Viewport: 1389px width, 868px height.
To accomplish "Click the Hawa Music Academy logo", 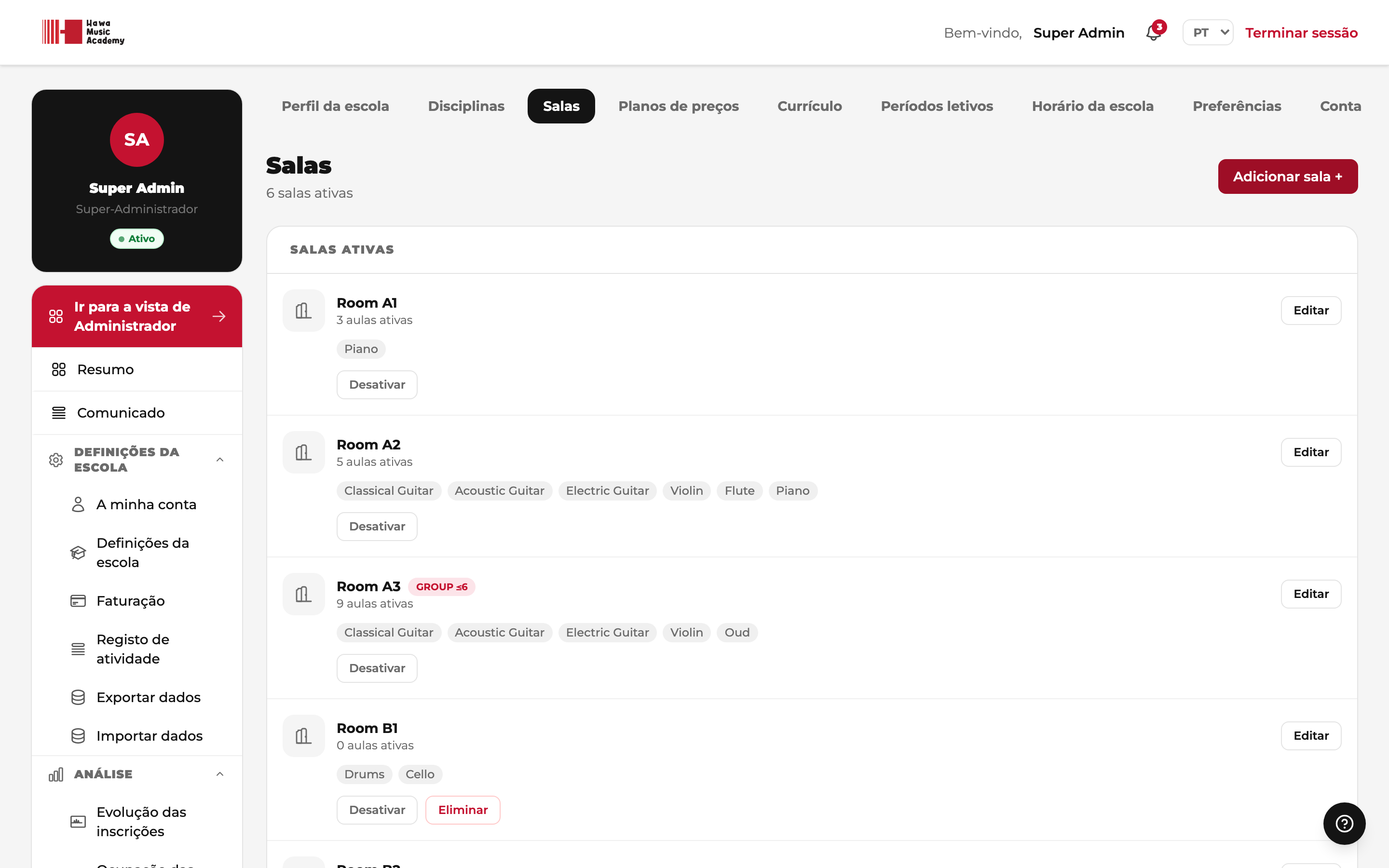I will [83, 32].
